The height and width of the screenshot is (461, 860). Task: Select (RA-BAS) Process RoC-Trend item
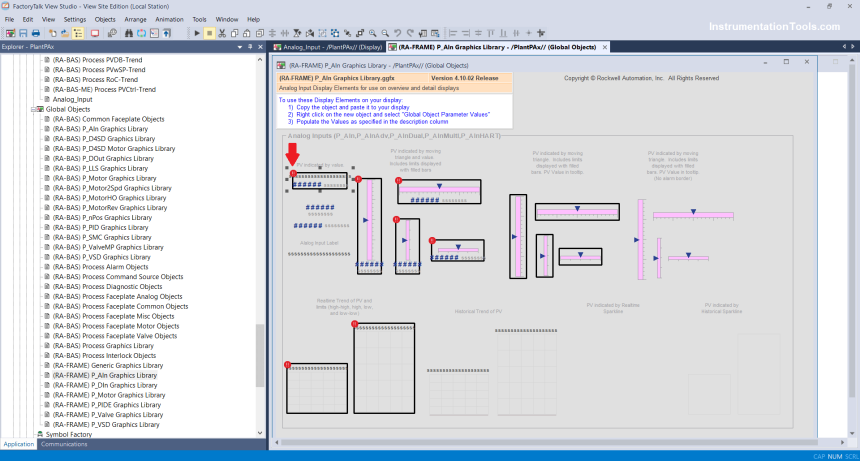tap(95, 79)
